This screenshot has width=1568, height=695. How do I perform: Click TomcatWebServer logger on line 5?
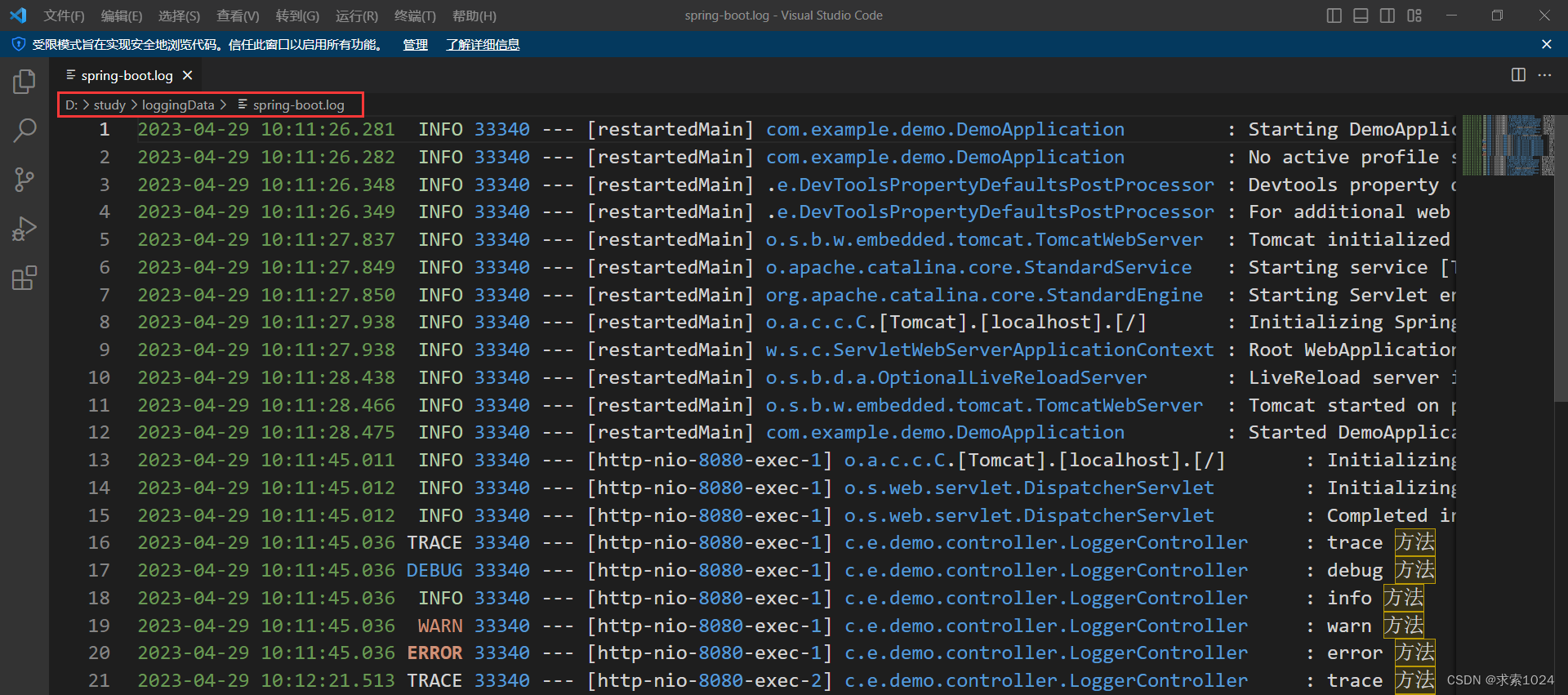click(984, 239)
